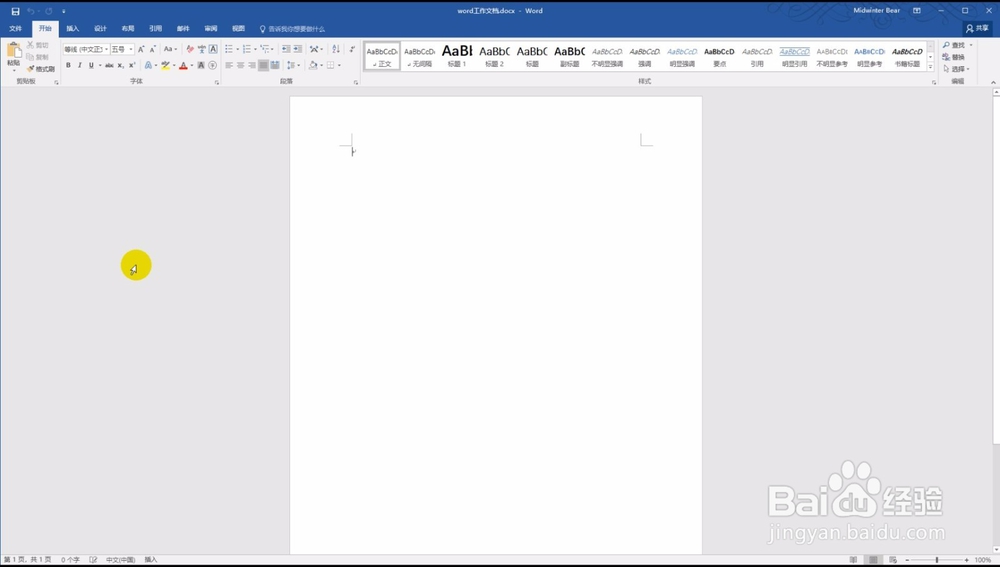Click the enclose characters circle icon
The image size is (1000, 567).
[x=212, y=65]
